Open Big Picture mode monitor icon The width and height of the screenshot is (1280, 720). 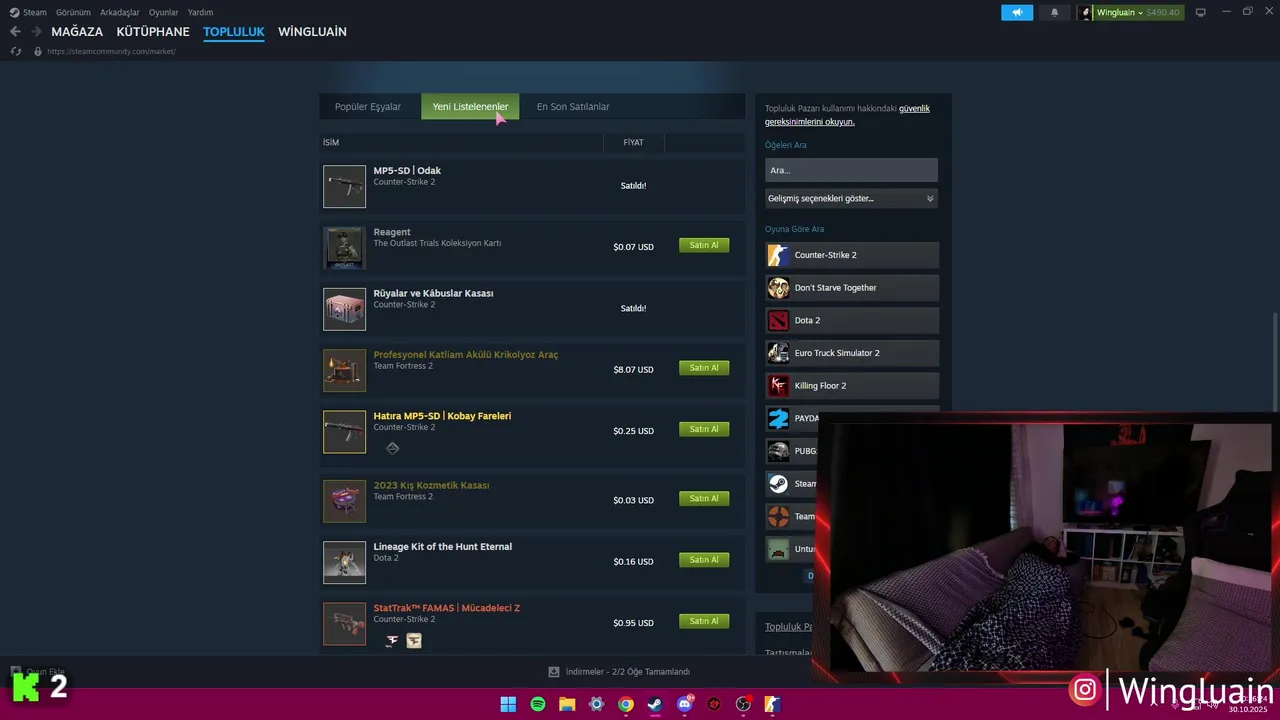(x=1201, y=12)
